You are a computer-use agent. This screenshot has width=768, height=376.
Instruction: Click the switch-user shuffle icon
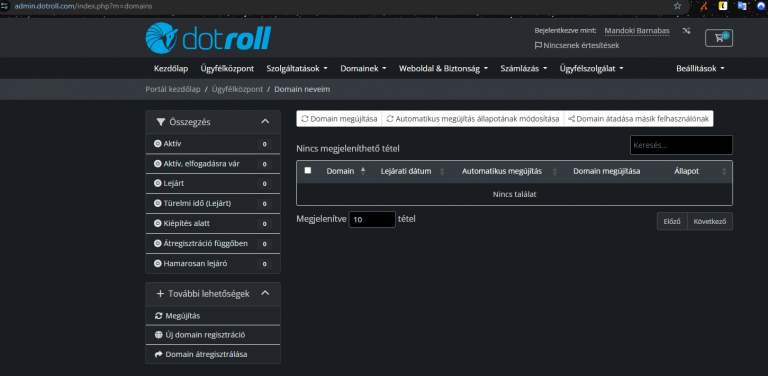point(686,30)
